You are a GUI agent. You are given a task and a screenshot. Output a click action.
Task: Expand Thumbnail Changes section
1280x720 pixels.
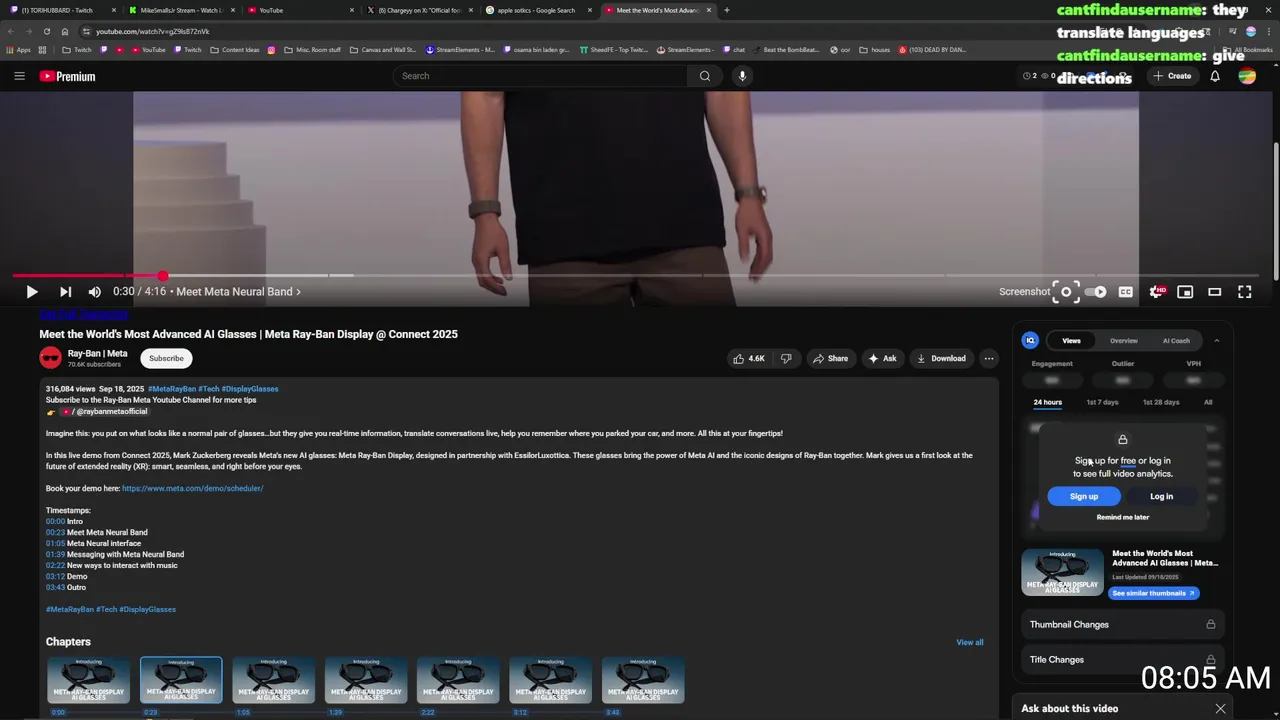pos(1122,624)
